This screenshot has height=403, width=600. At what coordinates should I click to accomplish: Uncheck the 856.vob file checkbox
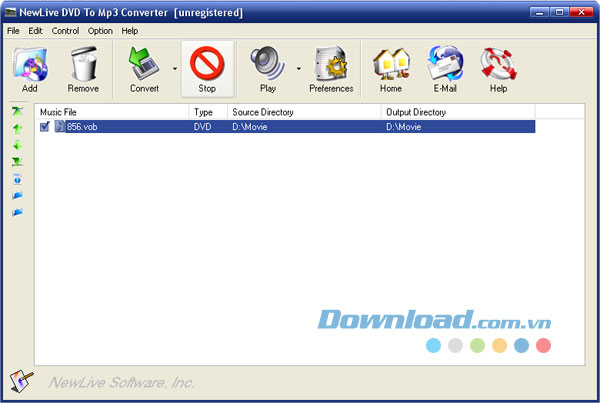click(x=45, y=126)
